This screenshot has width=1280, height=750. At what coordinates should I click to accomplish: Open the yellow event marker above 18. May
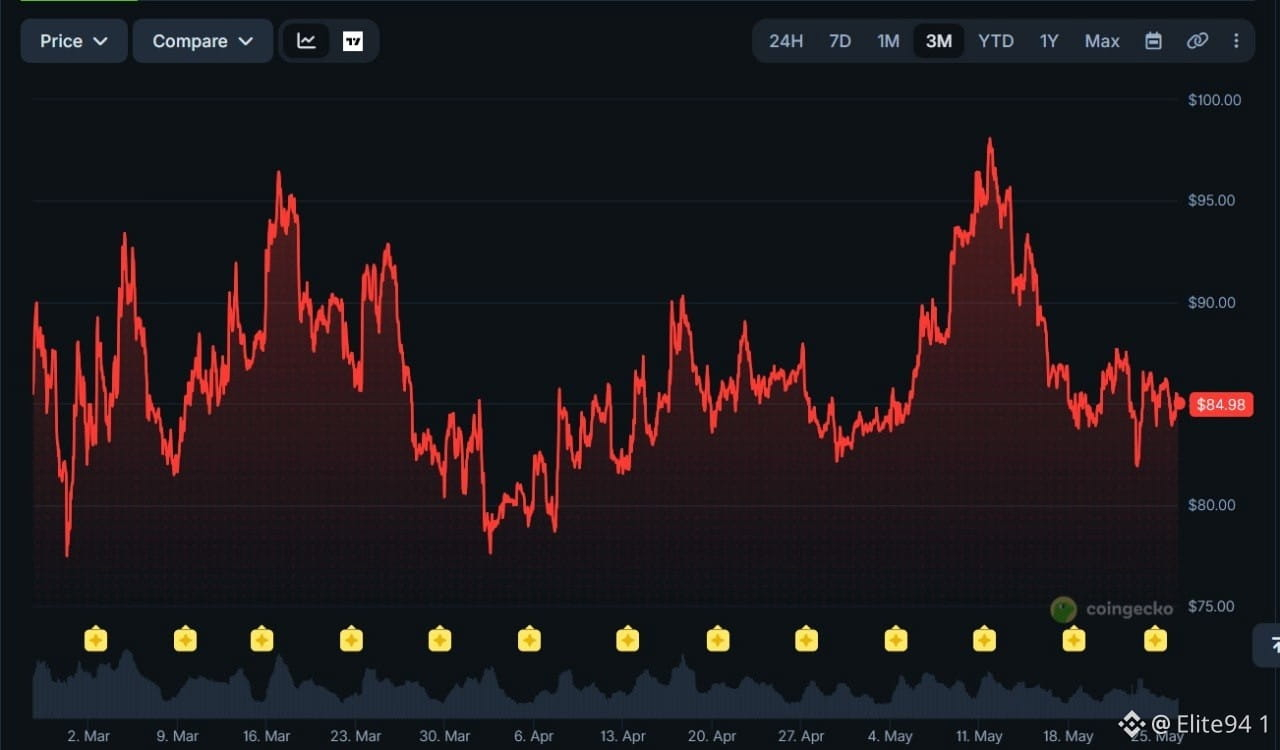coord(1074,638)
